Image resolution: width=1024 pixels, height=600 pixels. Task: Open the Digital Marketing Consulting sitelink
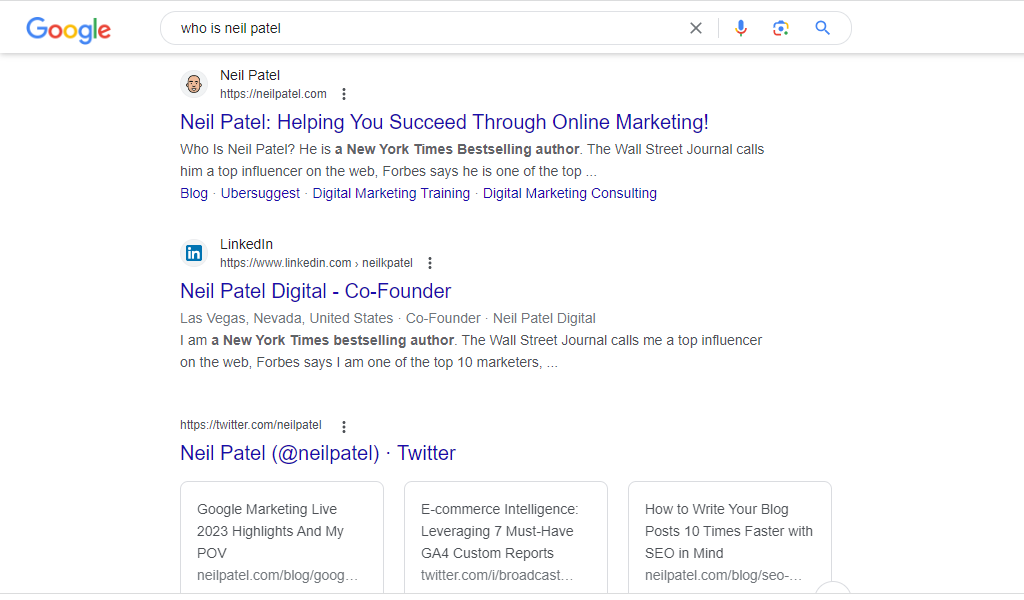tap(569, 193)
